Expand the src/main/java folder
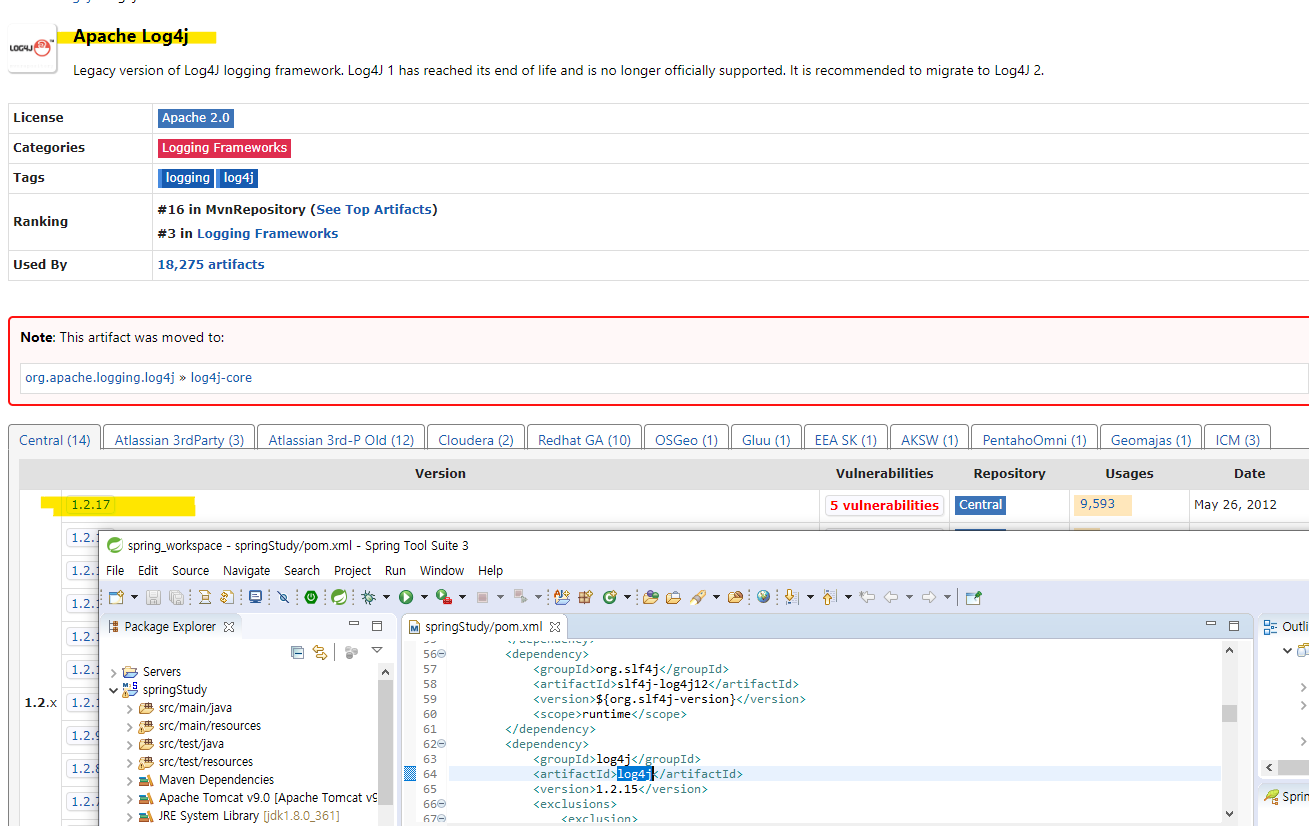This screenshot has width=1309, height=826. (129, 708)
